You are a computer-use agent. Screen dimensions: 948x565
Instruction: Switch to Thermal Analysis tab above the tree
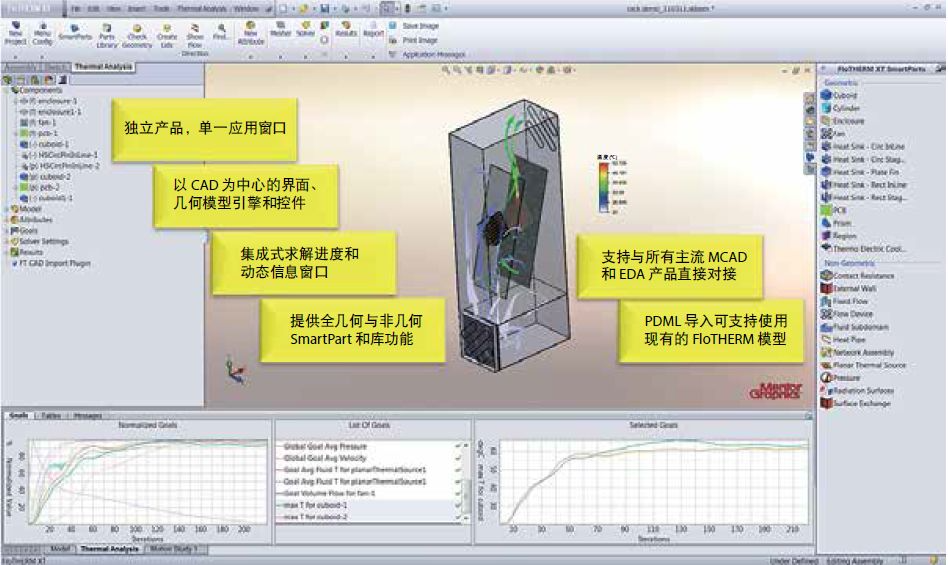point(103,66)
